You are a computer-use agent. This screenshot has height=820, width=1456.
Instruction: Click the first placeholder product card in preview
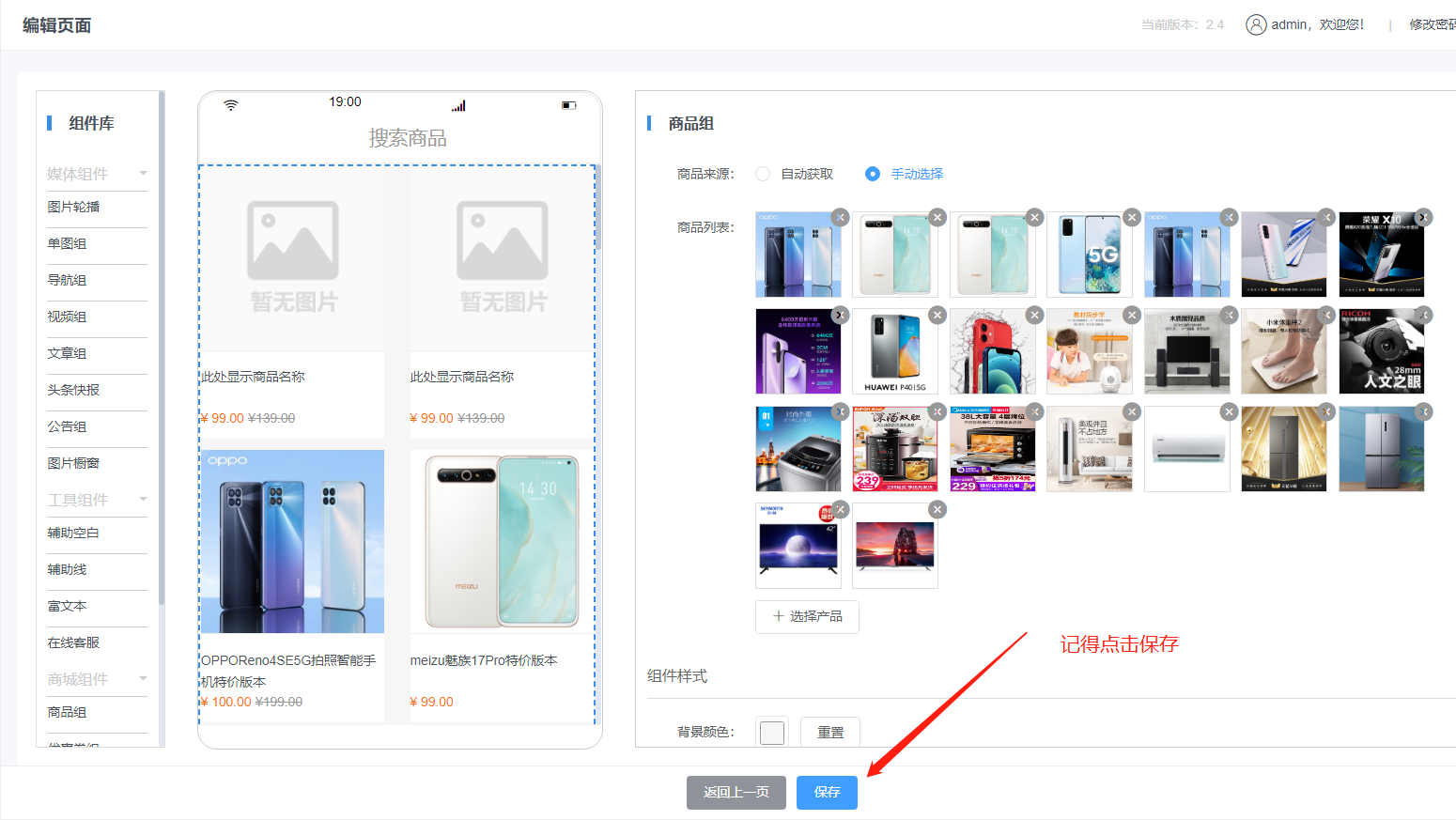[x=292, y=302]
